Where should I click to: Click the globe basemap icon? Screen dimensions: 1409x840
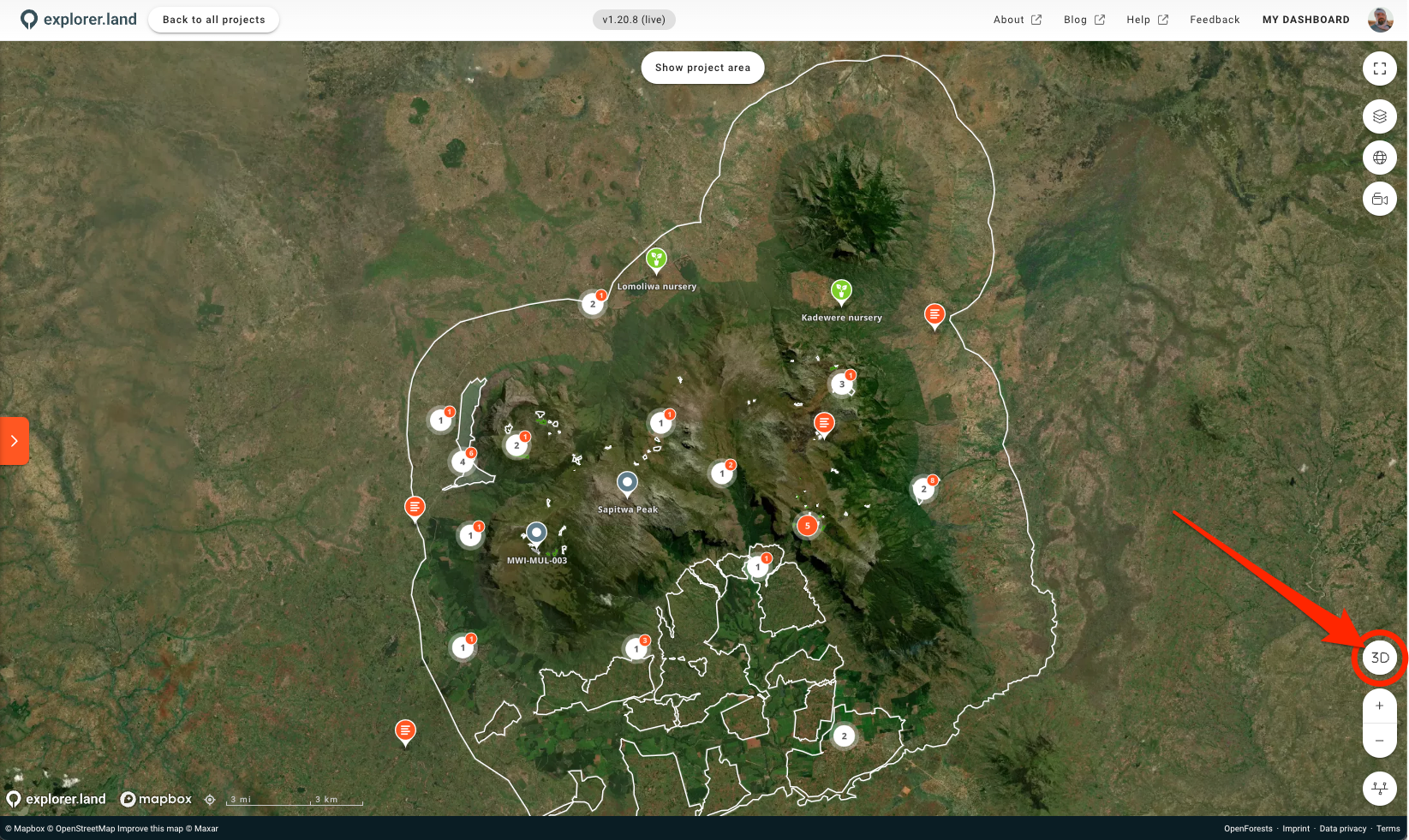[x=1379, y=158]
